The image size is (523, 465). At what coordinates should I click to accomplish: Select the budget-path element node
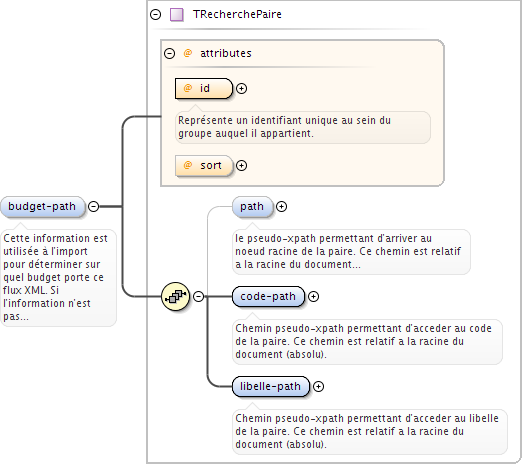[x=42, y=206]
